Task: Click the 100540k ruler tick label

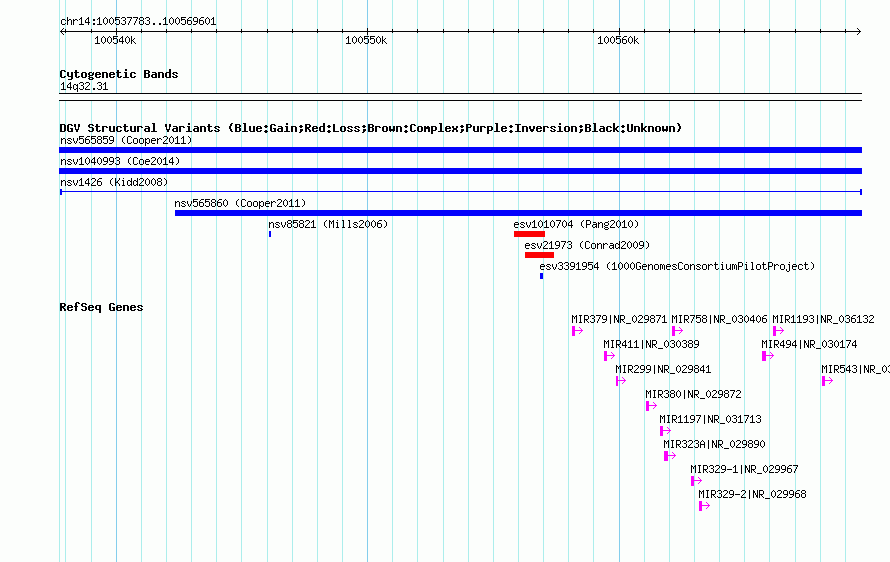Action: [115, 40]
